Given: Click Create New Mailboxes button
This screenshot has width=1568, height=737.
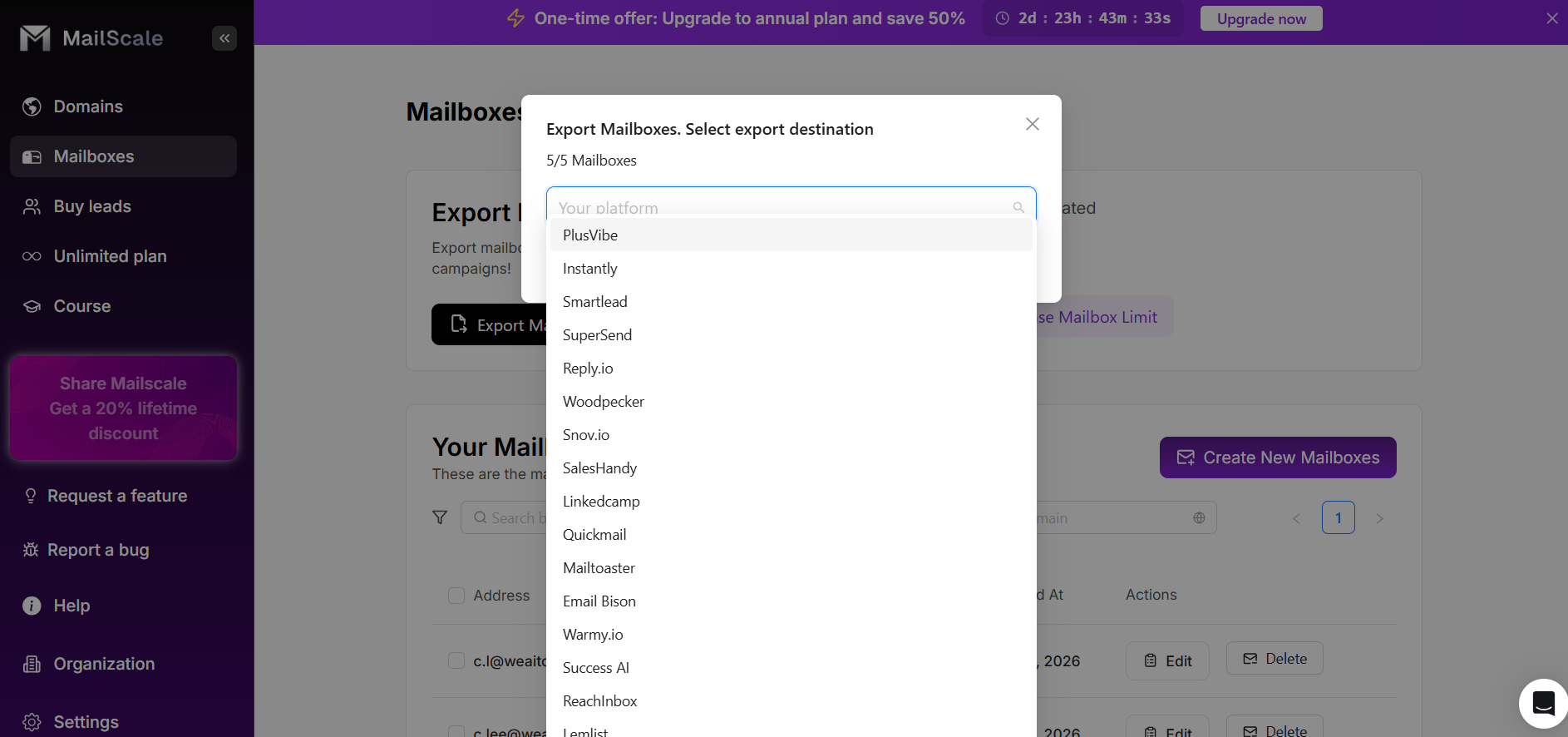Looking at the screenshot, I should coord(1278,458).
